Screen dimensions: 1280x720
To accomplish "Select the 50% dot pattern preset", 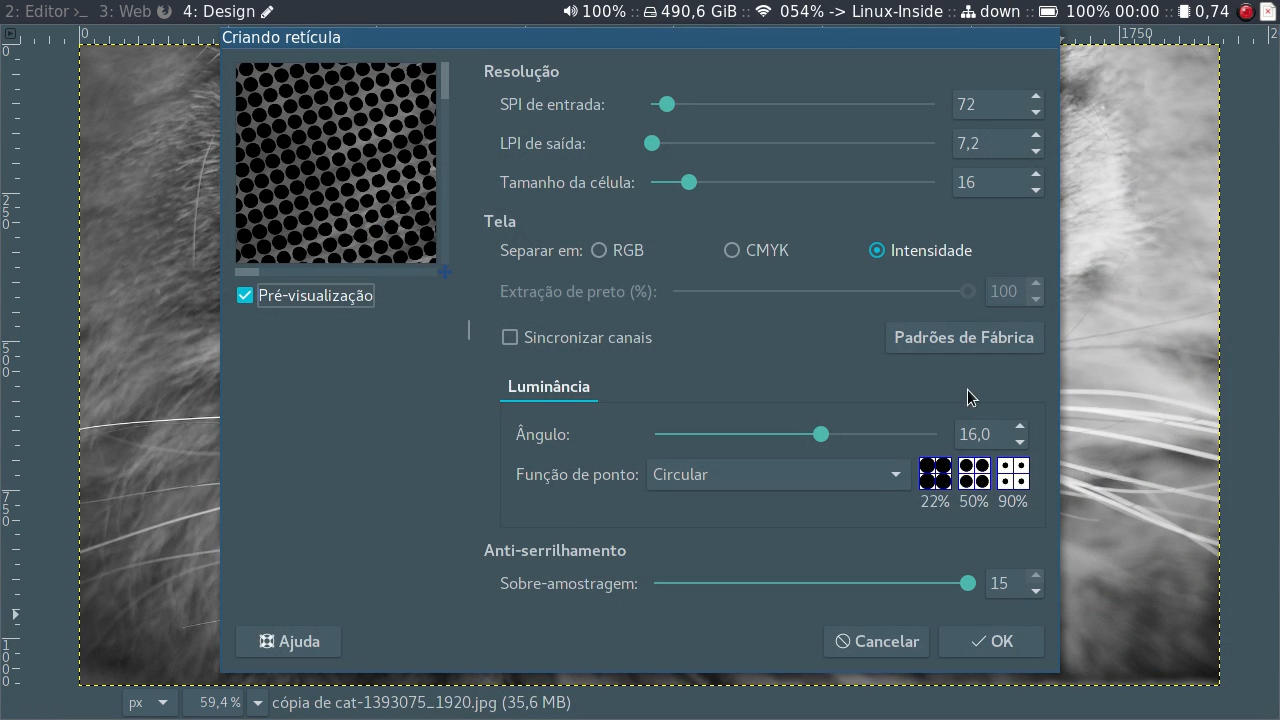I will coord(973,474).
